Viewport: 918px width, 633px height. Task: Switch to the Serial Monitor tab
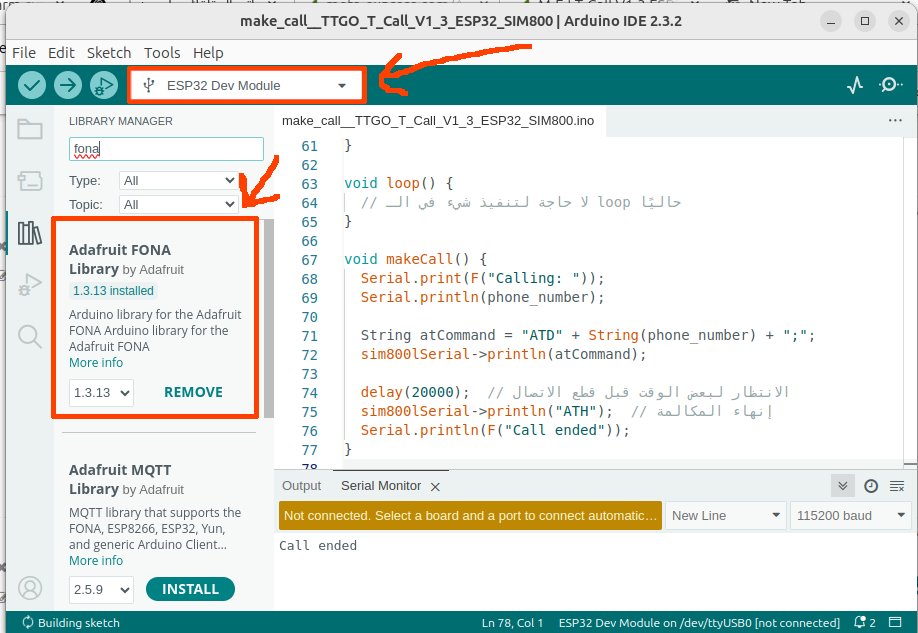click(381, 486)
